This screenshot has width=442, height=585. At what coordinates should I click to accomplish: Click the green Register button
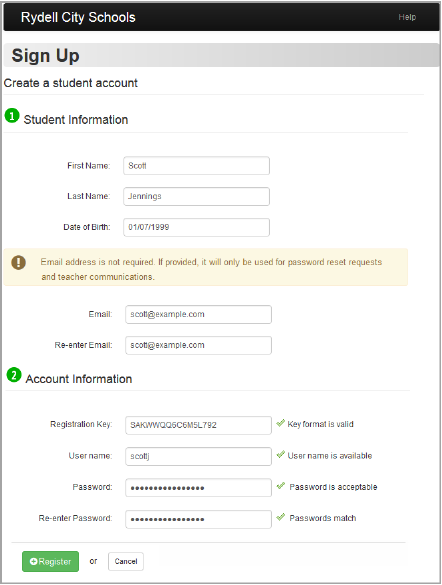[50, 561]
